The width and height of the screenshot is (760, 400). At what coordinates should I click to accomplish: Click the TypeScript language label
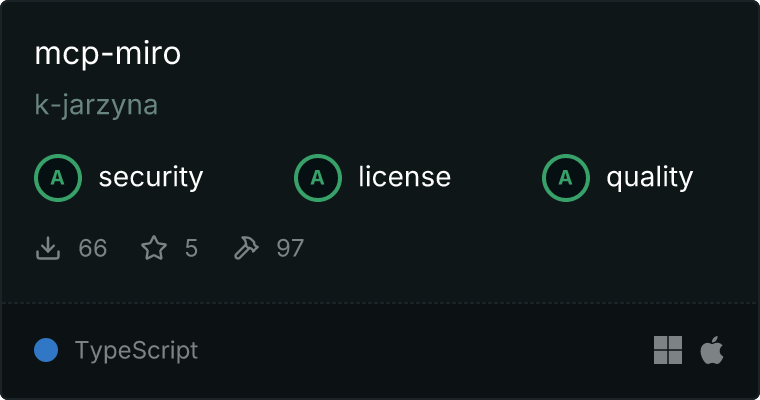[x=136, y=351]
